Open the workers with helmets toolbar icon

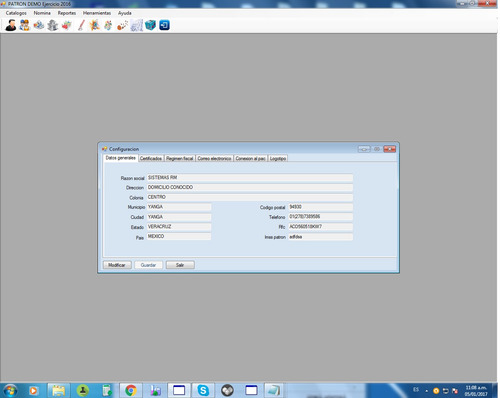[x=25, y=25]
